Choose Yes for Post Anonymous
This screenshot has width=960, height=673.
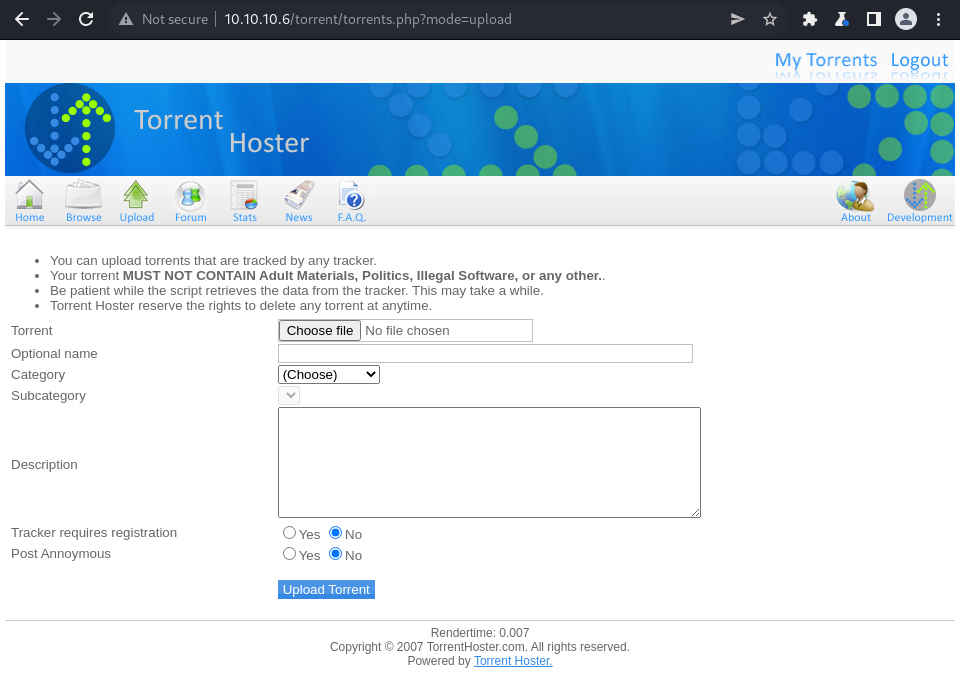(x=289, y=554)
